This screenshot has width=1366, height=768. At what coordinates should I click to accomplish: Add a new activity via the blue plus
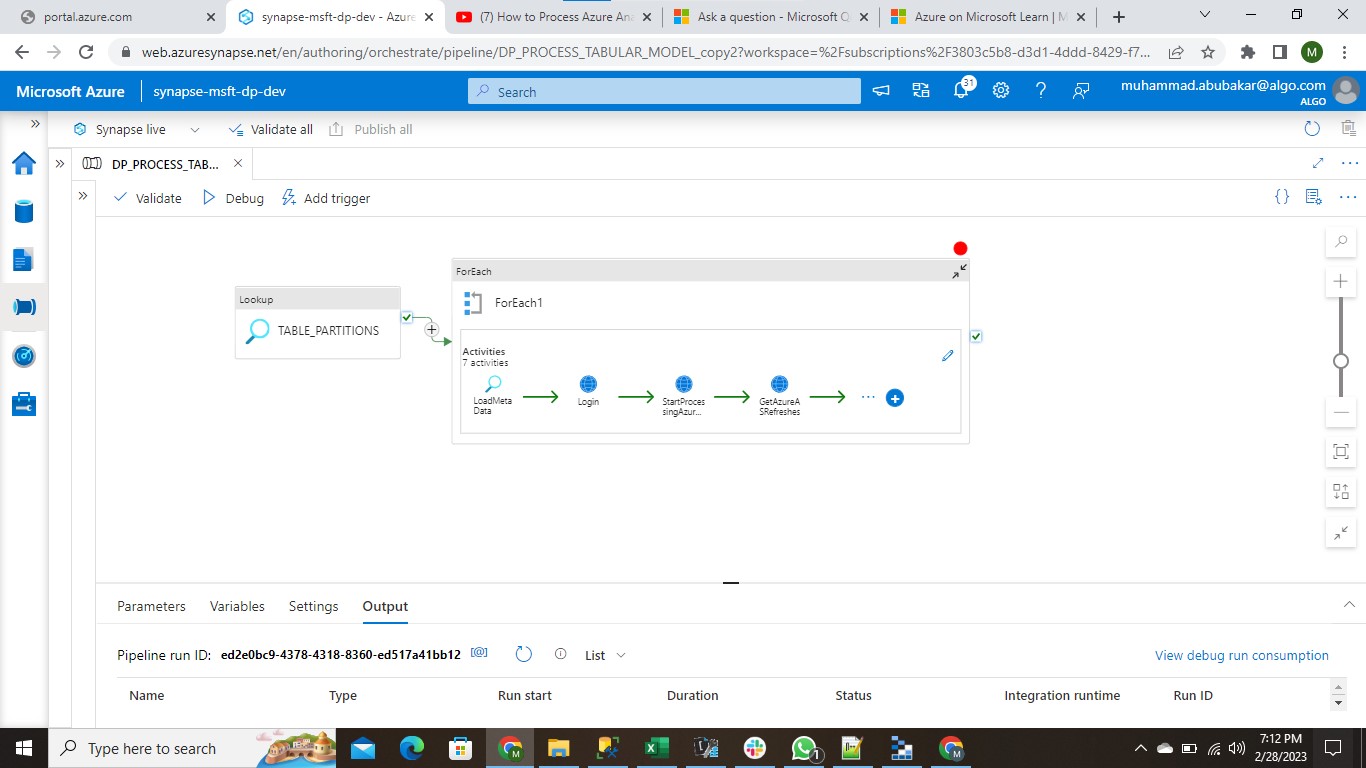pos(894,398)
